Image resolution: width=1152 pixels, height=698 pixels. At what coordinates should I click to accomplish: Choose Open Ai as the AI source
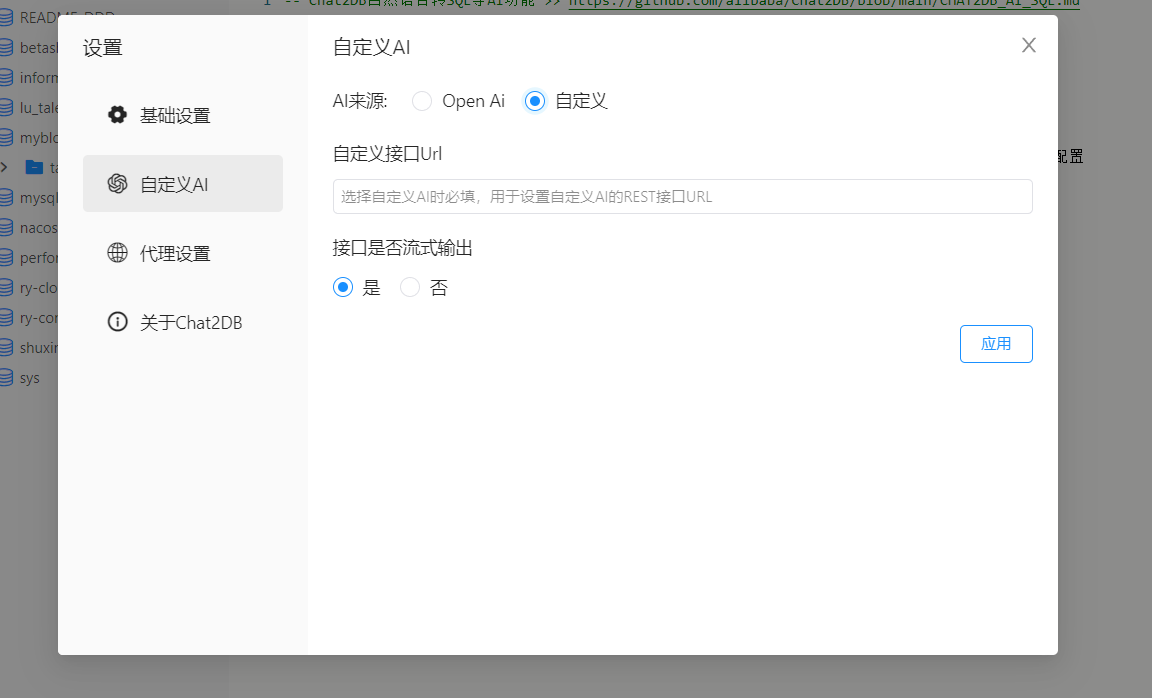tap(422, 101)
